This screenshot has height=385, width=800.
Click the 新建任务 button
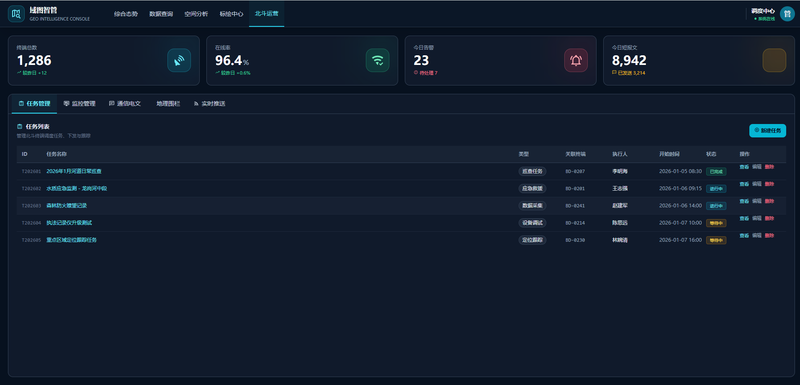pyautogui.click(x=767, y=131)
